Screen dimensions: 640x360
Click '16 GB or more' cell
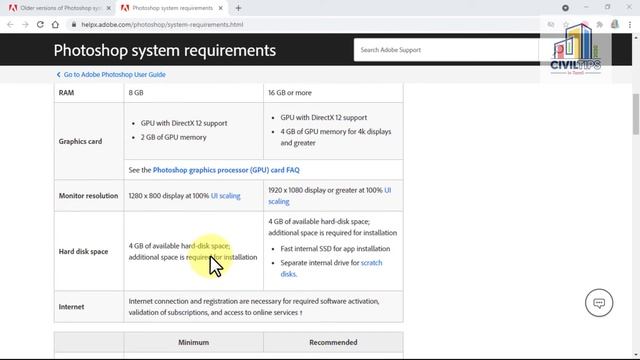click(x=333, y=93)
